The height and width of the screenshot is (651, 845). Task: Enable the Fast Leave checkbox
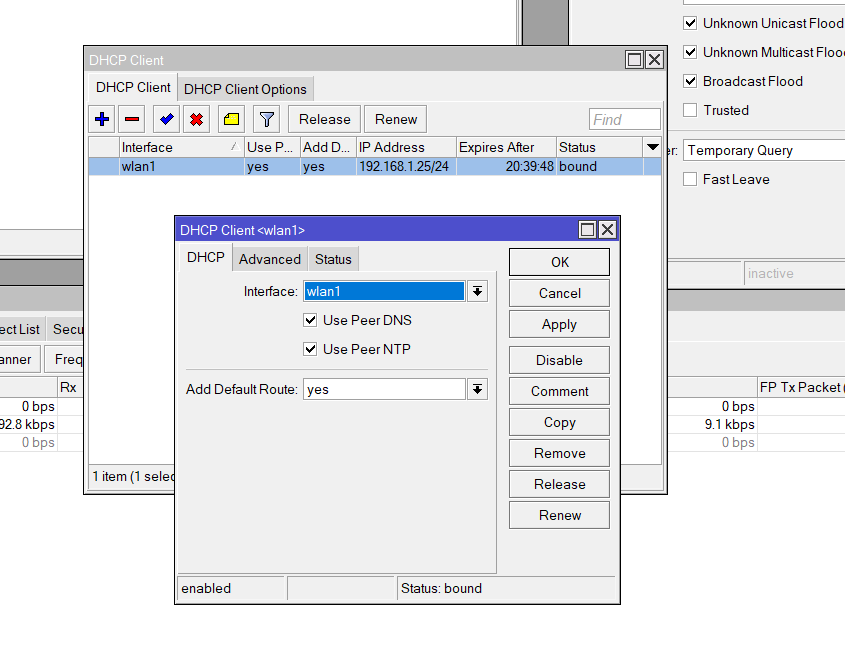690,179
